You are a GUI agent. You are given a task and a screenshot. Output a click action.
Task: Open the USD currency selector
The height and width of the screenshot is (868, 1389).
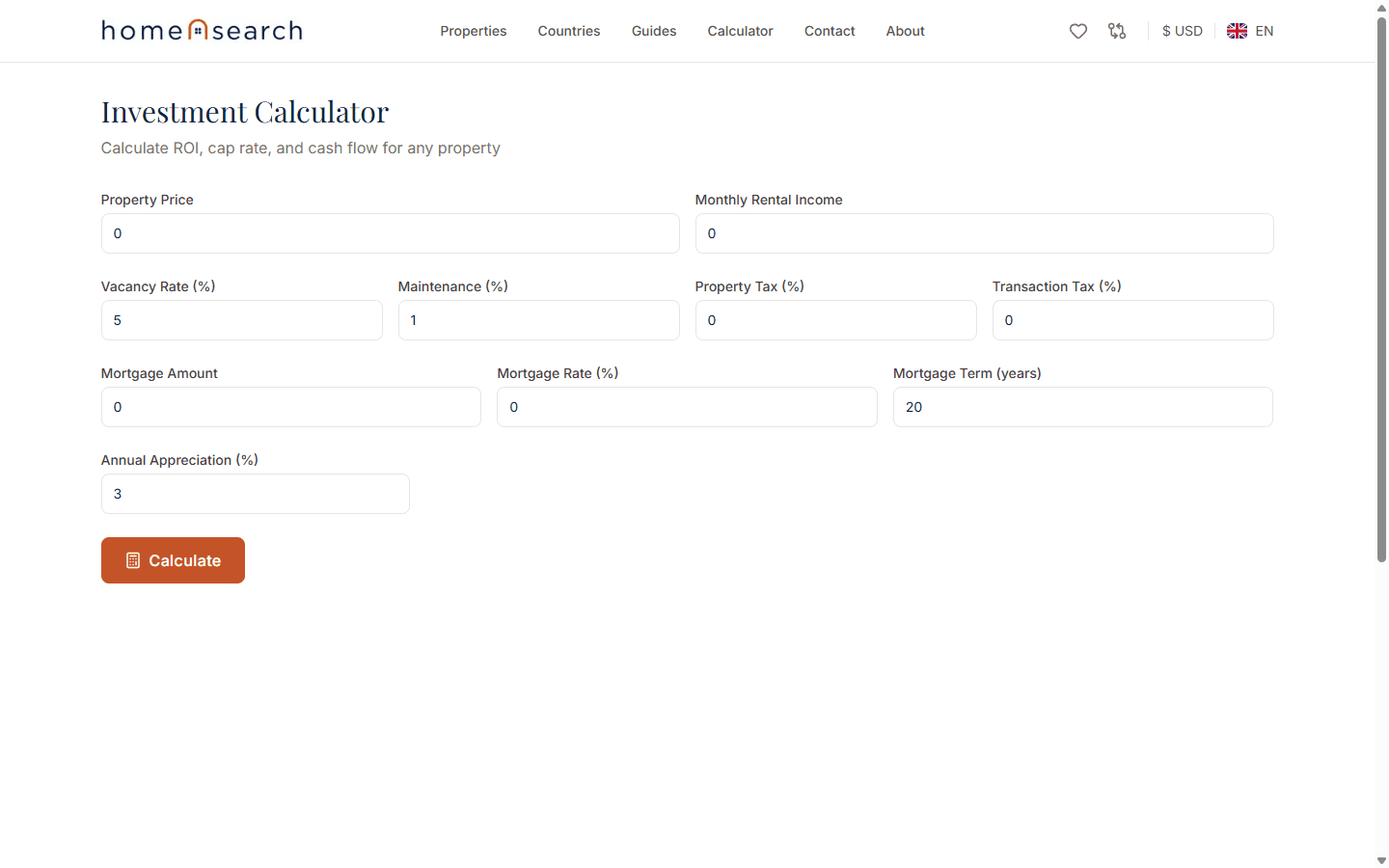point(1182,31)
